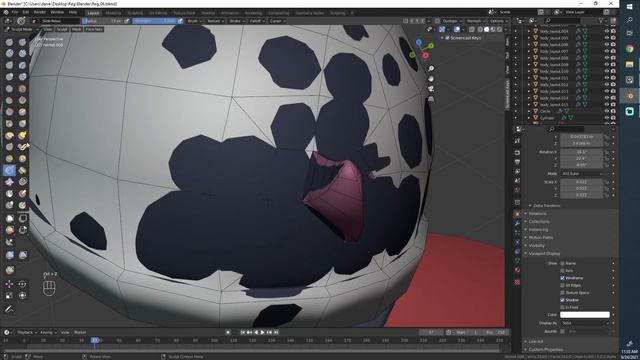Open Object Data properties green triangle tab

click(x=517, y=260)
